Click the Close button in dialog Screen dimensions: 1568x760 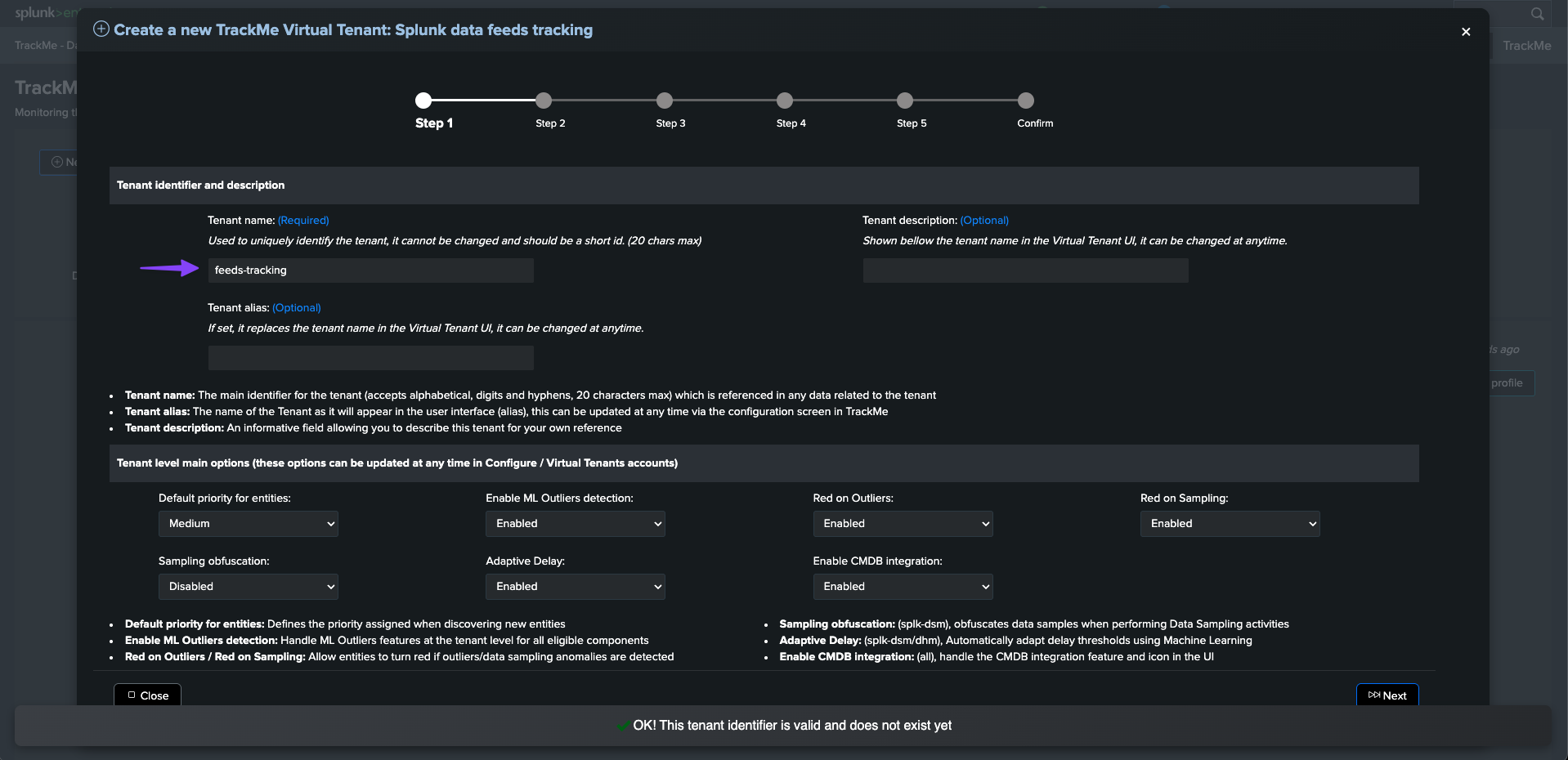pyautogui.click(x=147, y=695)
